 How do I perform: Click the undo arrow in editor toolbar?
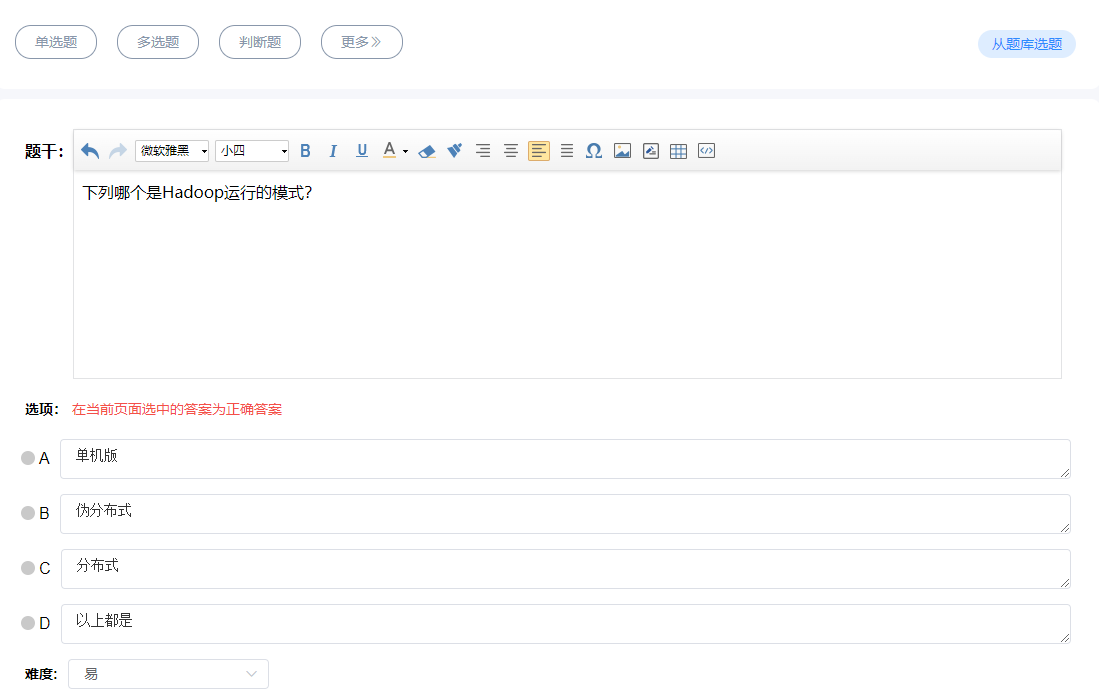90,151
